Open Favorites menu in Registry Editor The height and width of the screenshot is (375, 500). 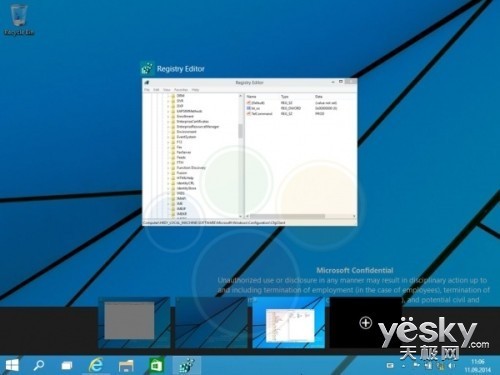(x=181, y=90)
